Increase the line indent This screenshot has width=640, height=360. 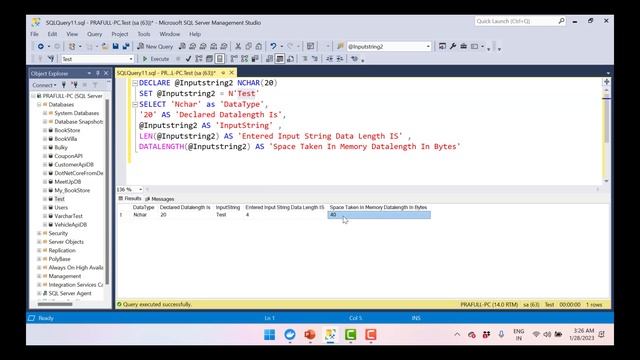point(340,59)
